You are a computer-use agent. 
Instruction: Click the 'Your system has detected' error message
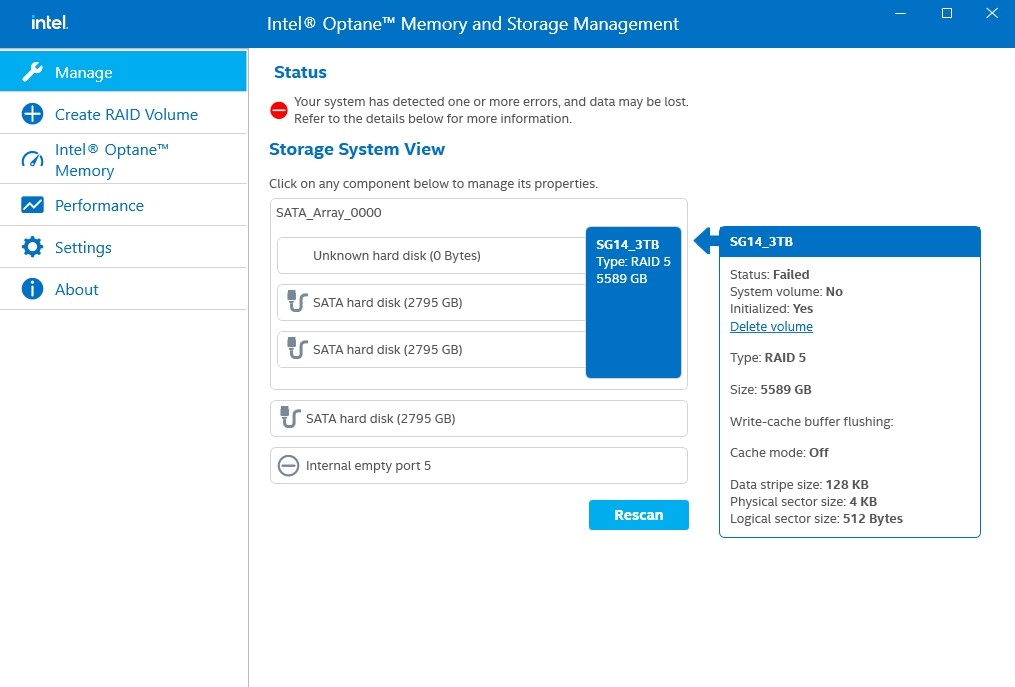tap(491, 110)
